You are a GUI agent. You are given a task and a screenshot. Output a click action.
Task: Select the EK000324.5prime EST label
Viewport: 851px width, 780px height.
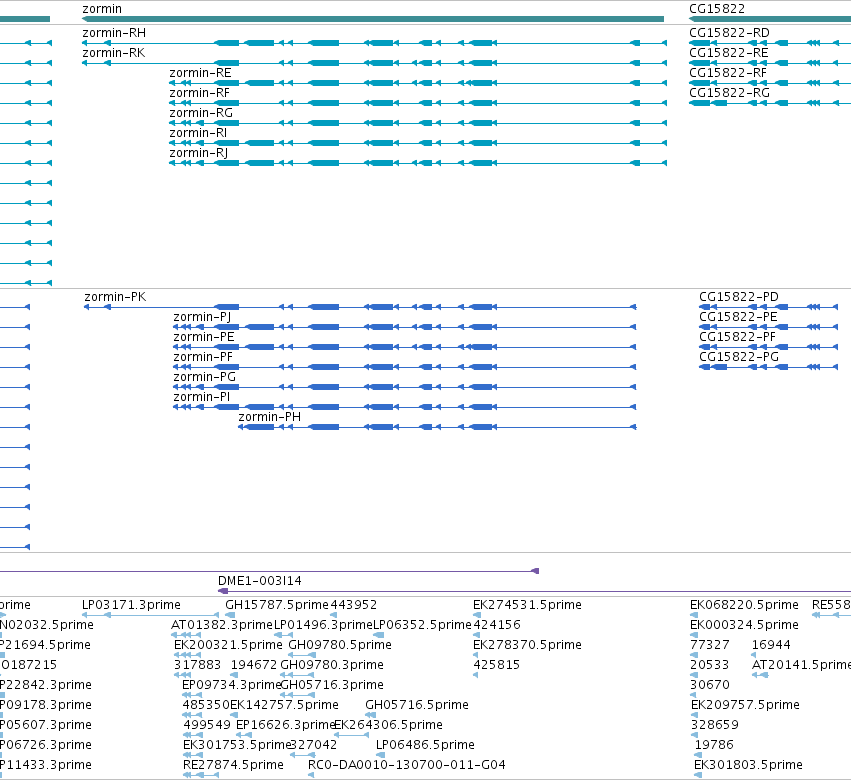[744, 625]
